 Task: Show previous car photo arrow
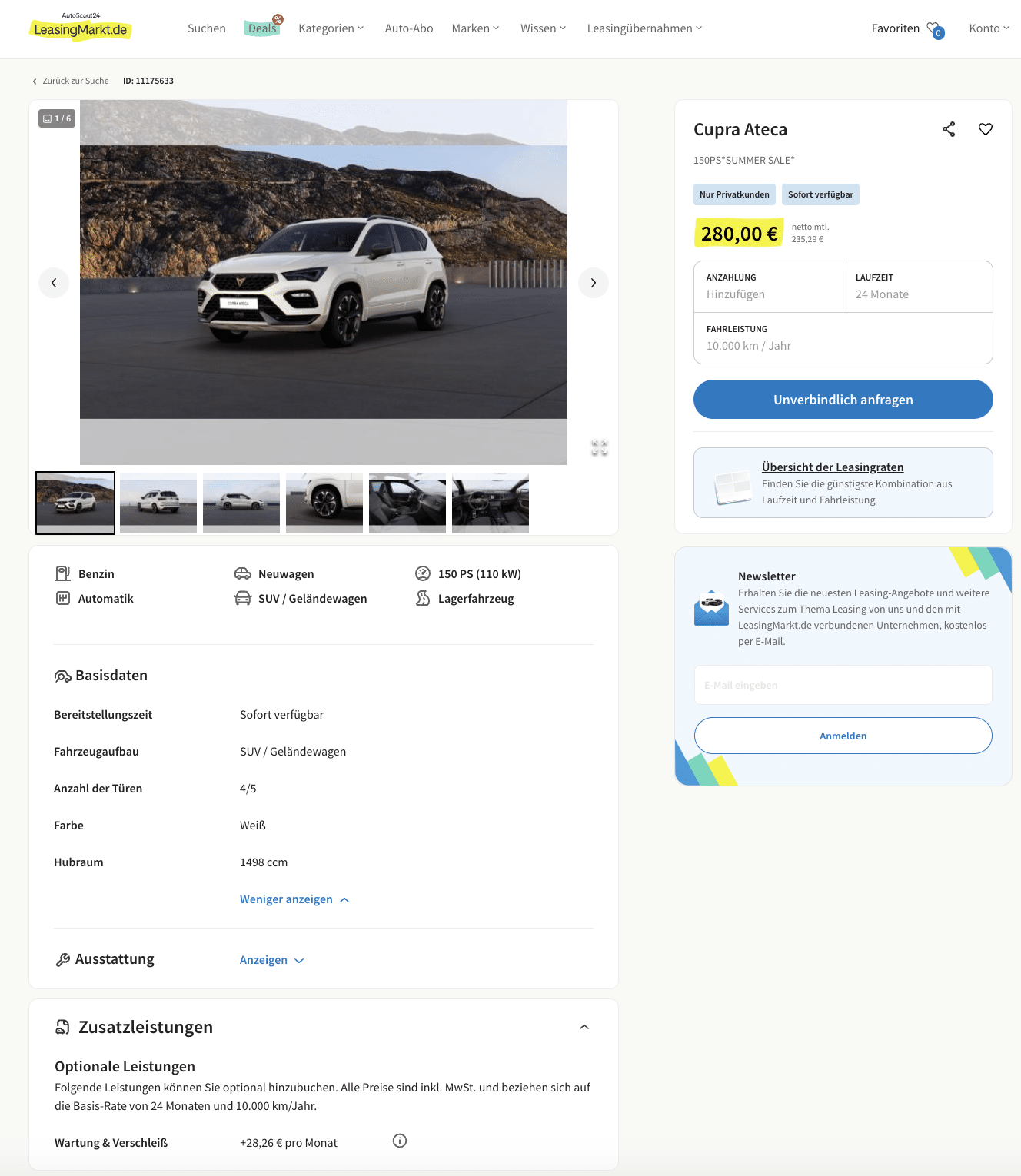pos(54,283)
